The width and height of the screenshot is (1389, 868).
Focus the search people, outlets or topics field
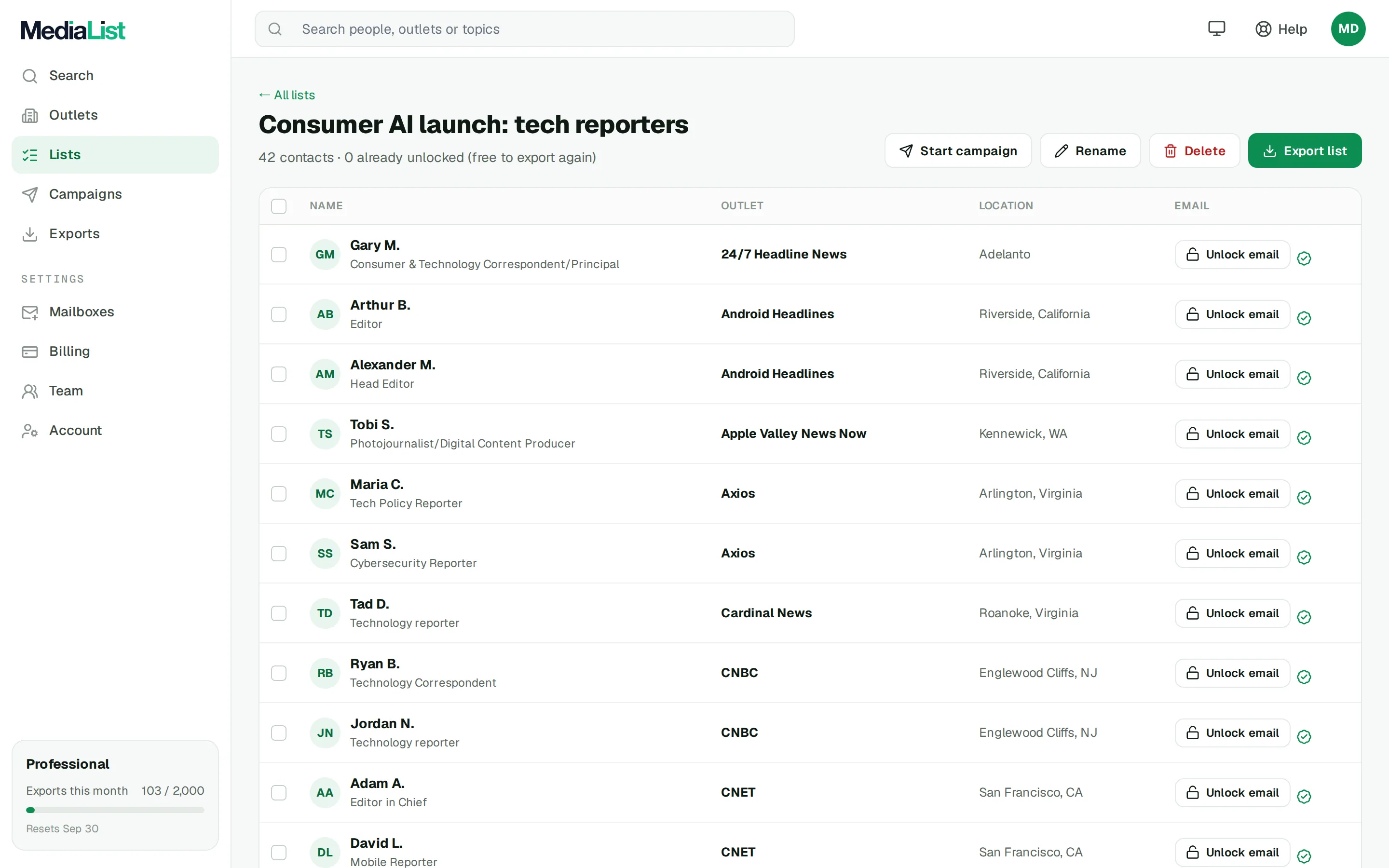pos(524,29)
